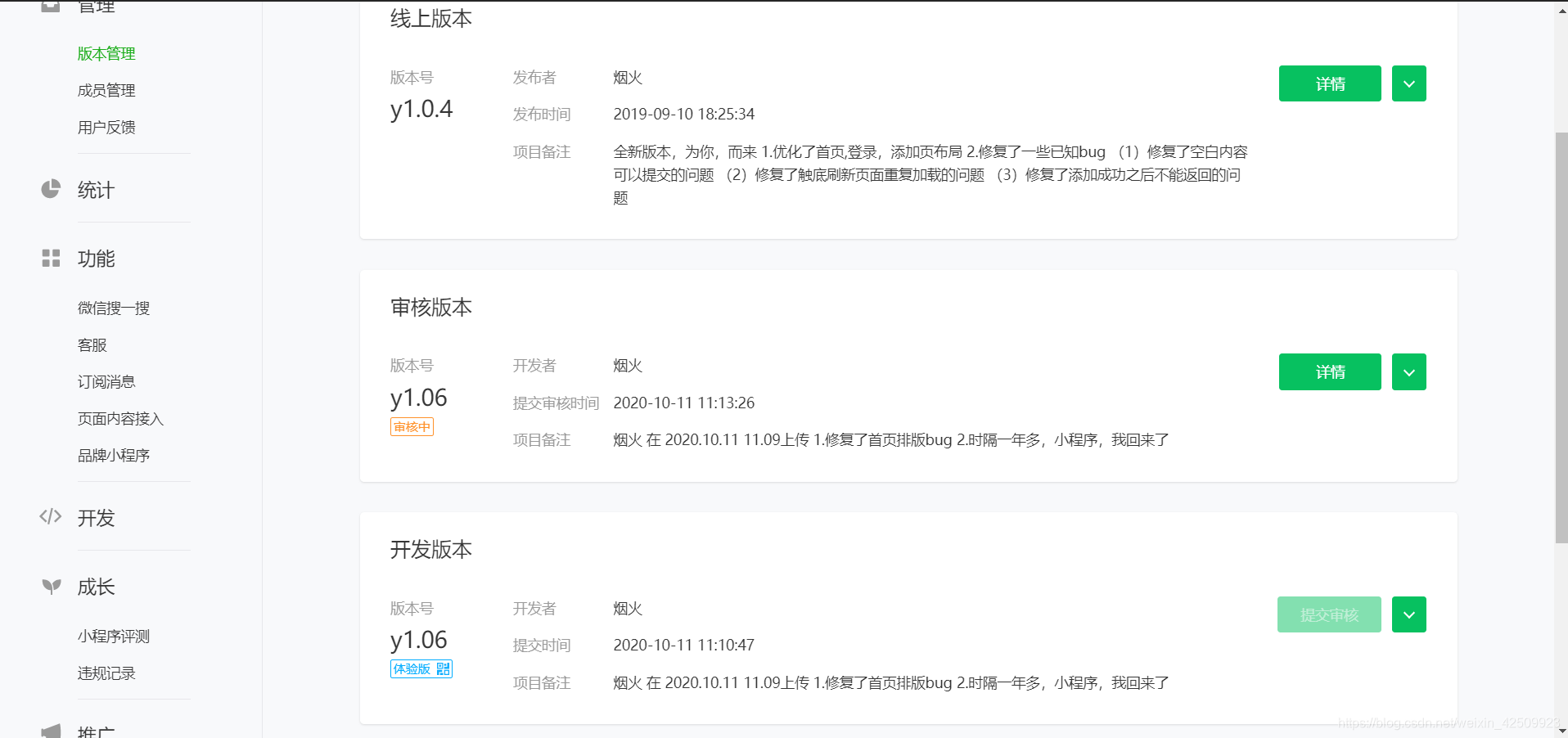The height and width of the screenshot is (738, 1568).
Task: Open 小程序评测 menu item
Action: (114, 637)
